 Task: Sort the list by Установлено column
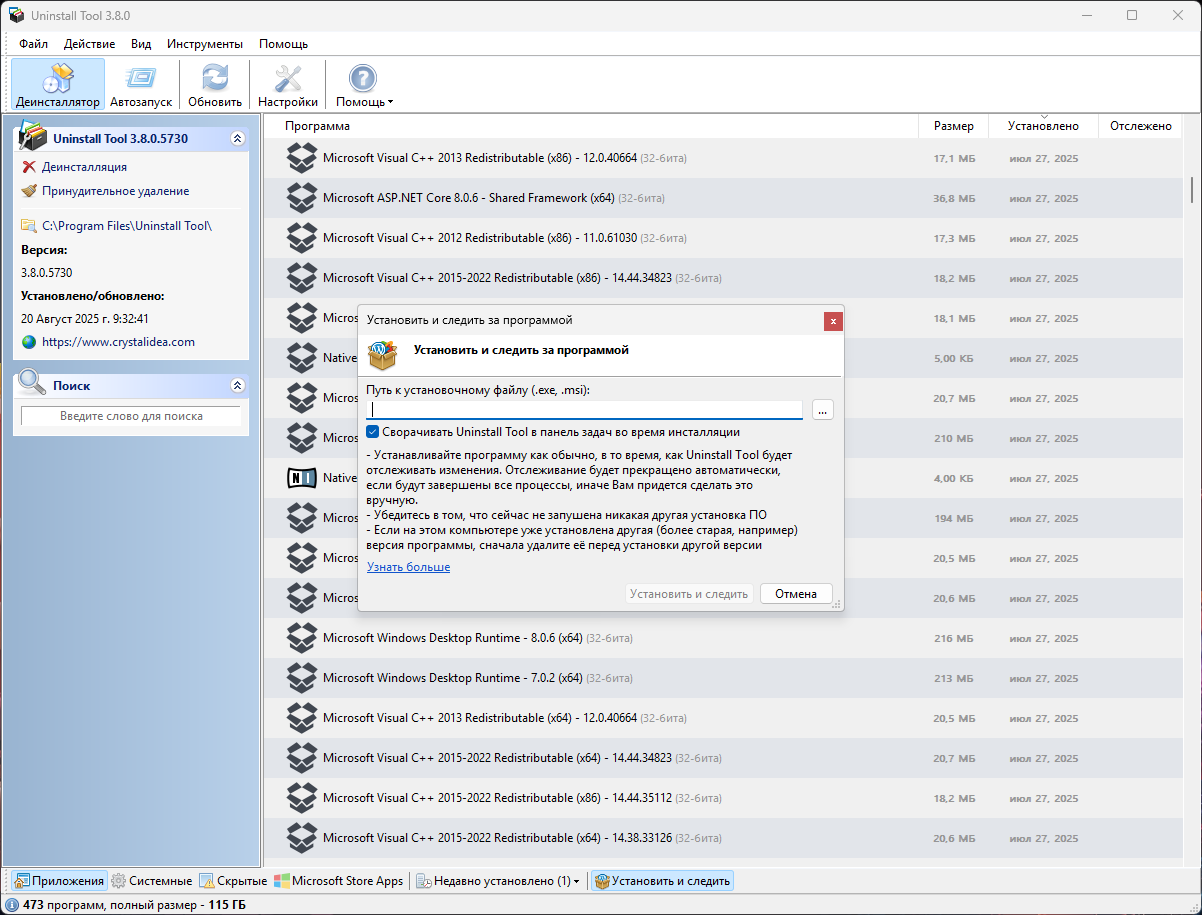[1043, 126]
